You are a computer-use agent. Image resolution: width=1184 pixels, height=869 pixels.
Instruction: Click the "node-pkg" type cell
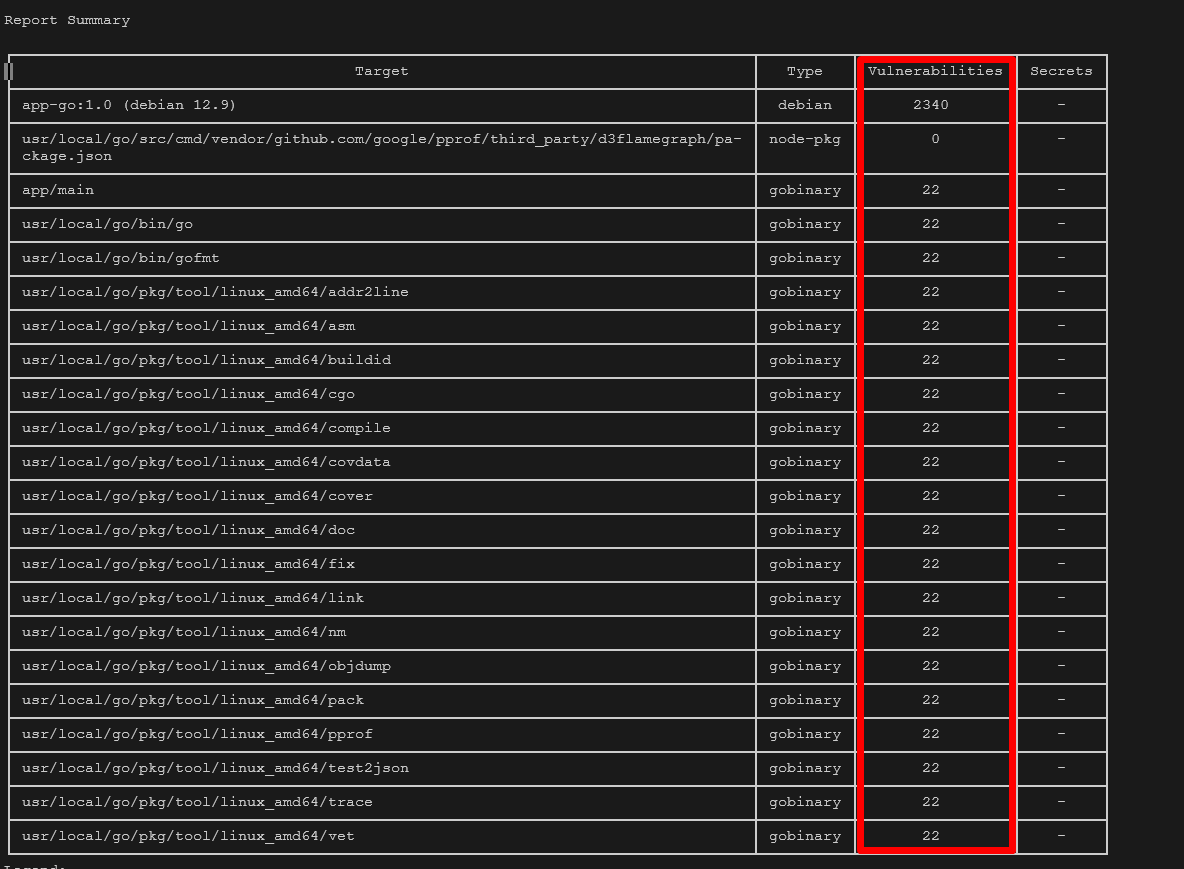(804, 139)
